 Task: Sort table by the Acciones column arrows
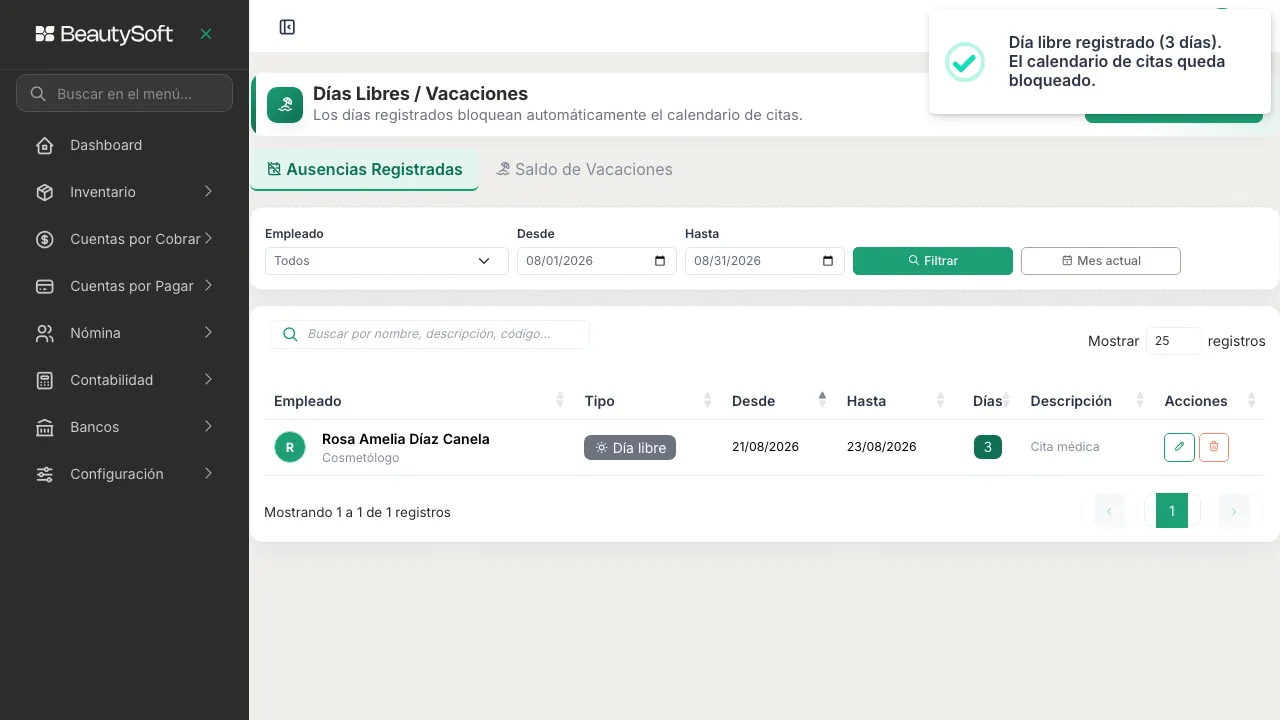pos(1252,401)
